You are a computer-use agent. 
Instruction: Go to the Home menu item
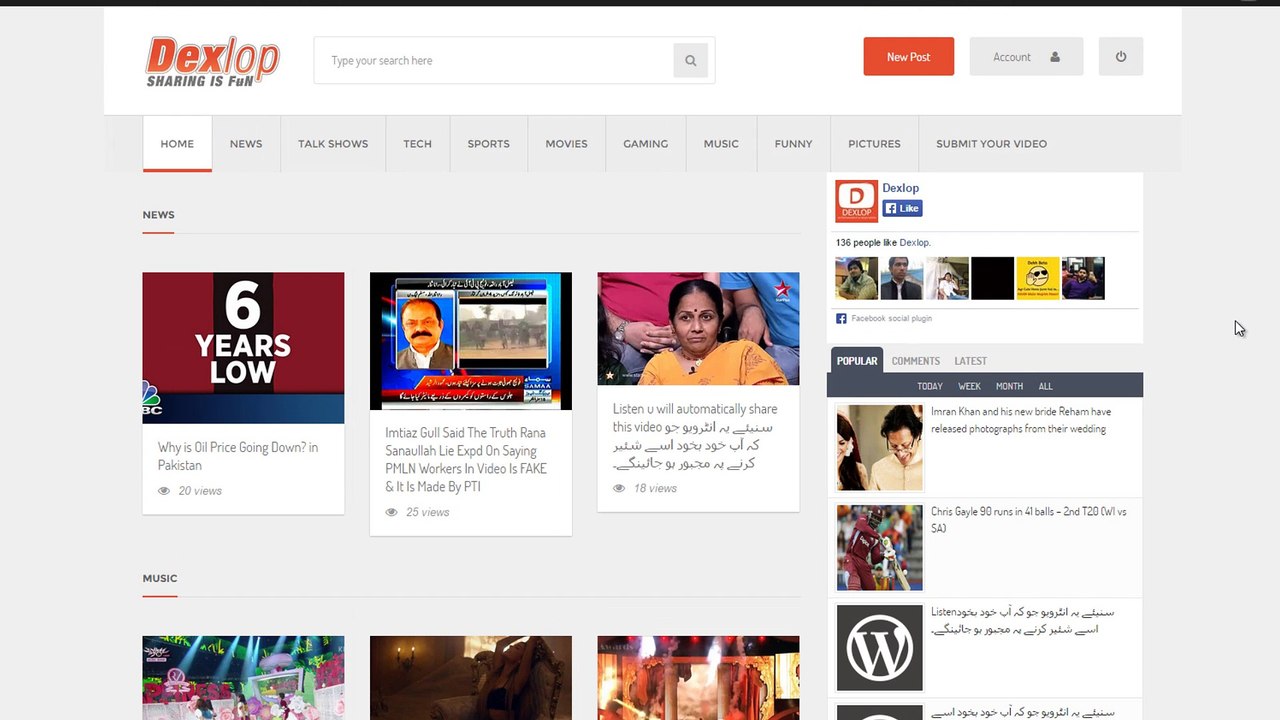click(x=177, y=144)
